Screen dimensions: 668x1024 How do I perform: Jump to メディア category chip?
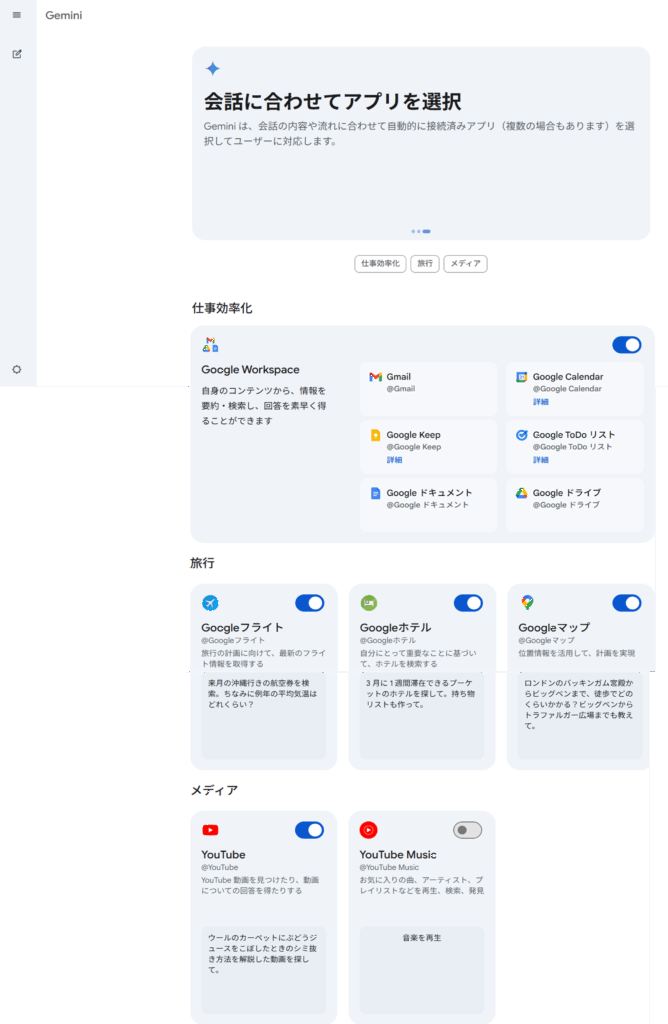tap(466, 264)
